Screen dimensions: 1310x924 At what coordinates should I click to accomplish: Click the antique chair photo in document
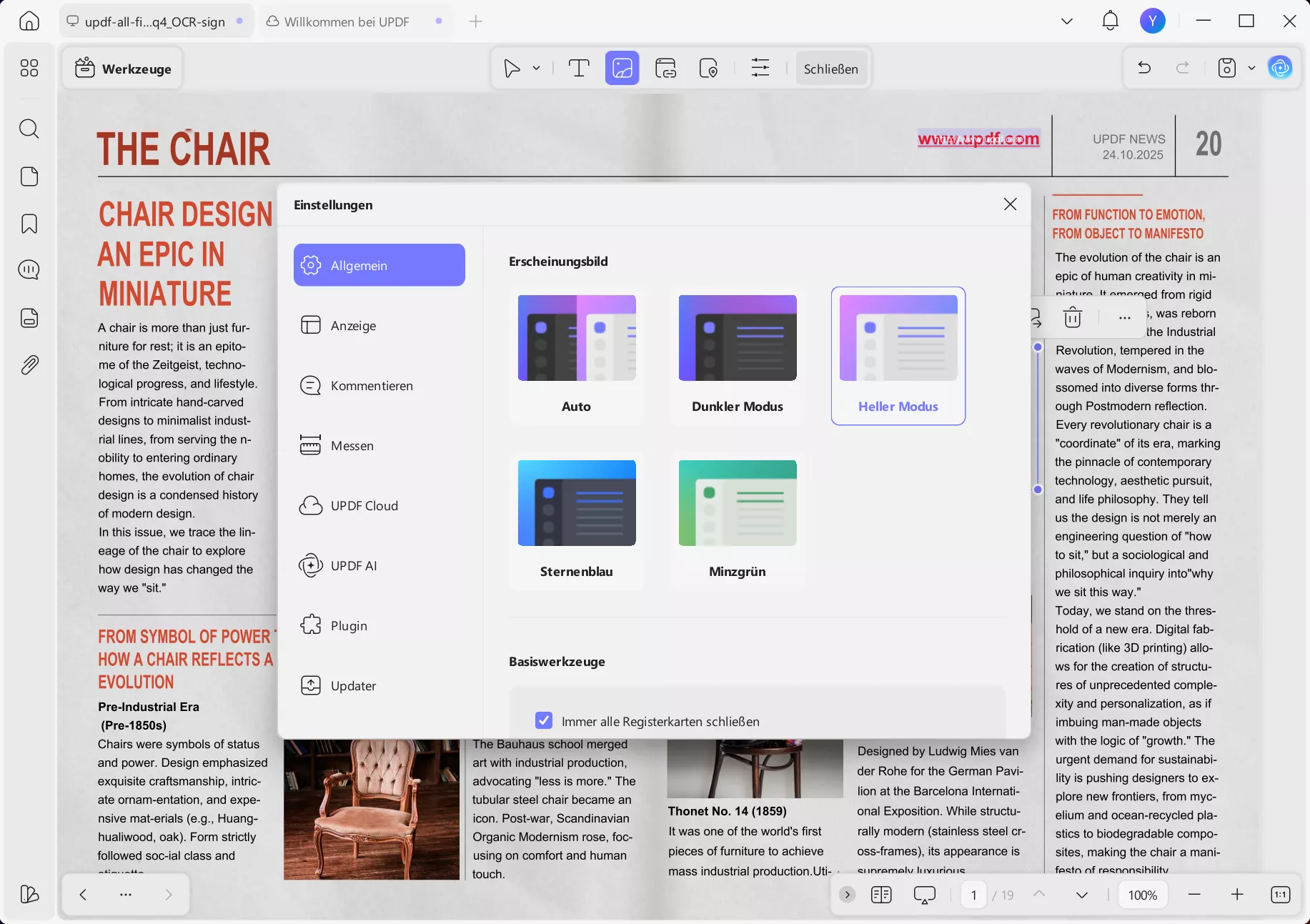click(x=372, y=810)
